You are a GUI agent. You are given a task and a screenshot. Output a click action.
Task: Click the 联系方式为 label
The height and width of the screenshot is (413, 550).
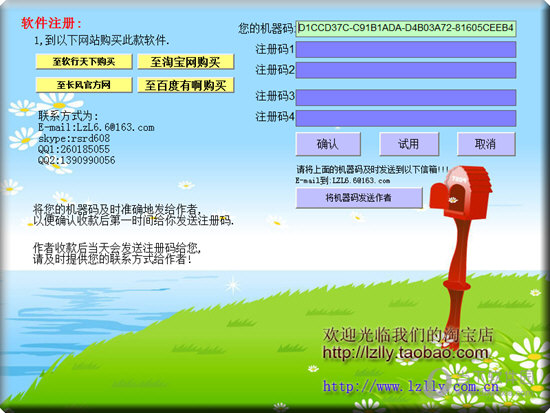[69, 116]
